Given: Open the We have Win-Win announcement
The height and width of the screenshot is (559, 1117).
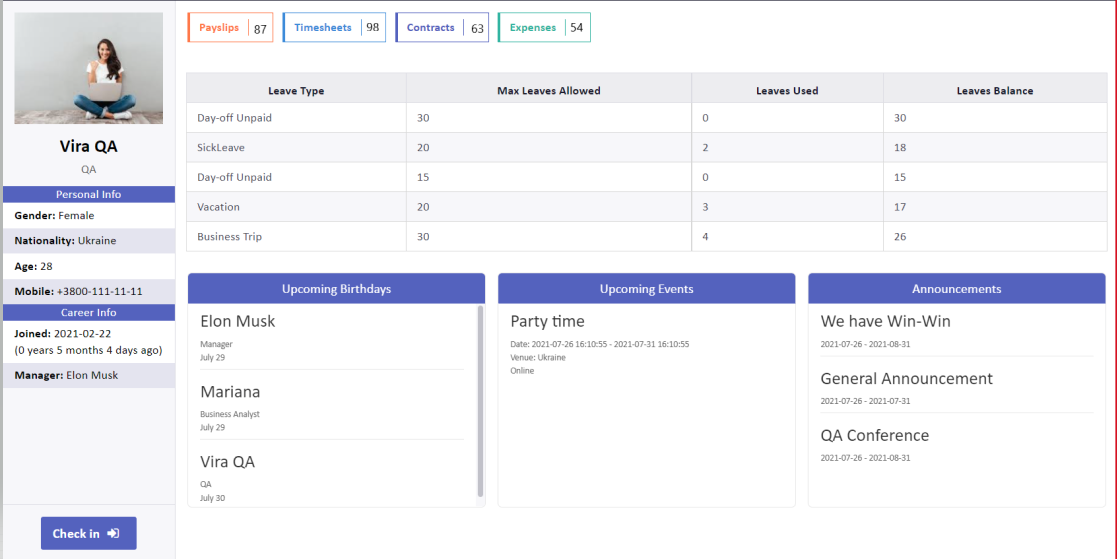Looking at the screenshot, I should pos(885,321).
